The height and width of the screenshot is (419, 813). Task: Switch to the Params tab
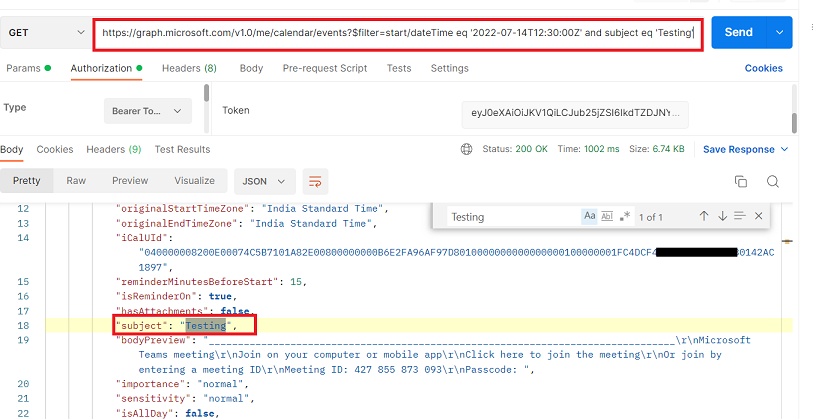(29, 68)
